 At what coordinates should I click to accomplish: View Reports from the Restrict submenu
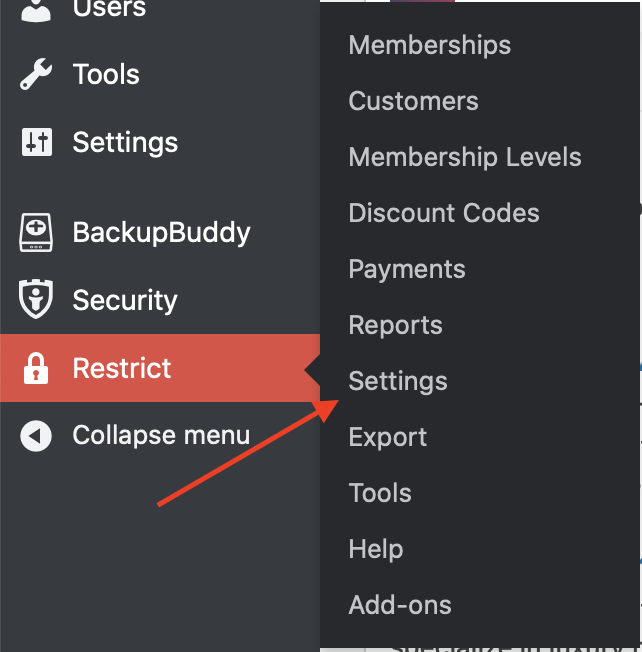coord(395,325)
